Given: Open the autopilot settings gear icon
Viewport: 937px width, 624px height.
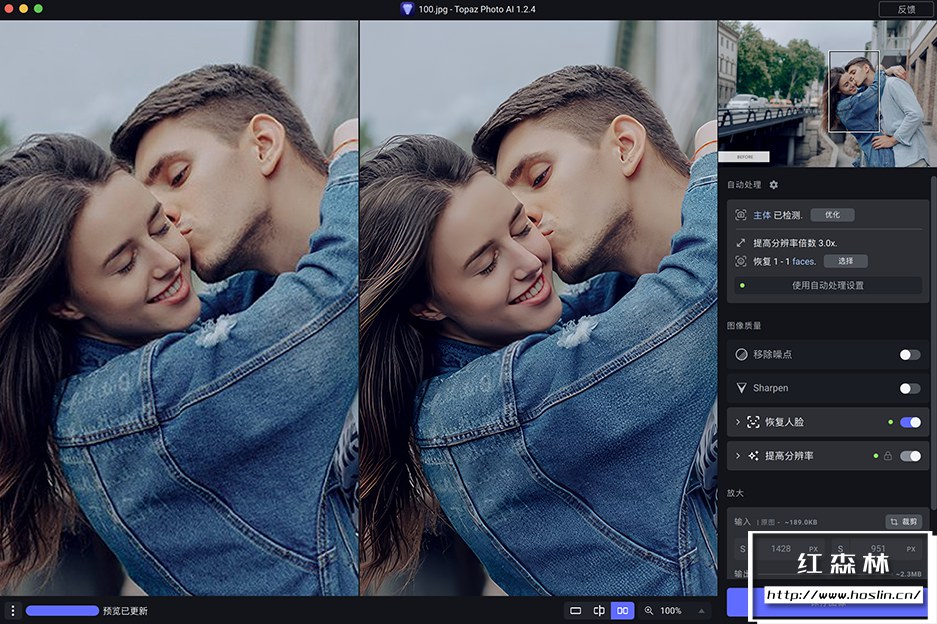Looking at the screenshot, I should (x=773, y=185).
